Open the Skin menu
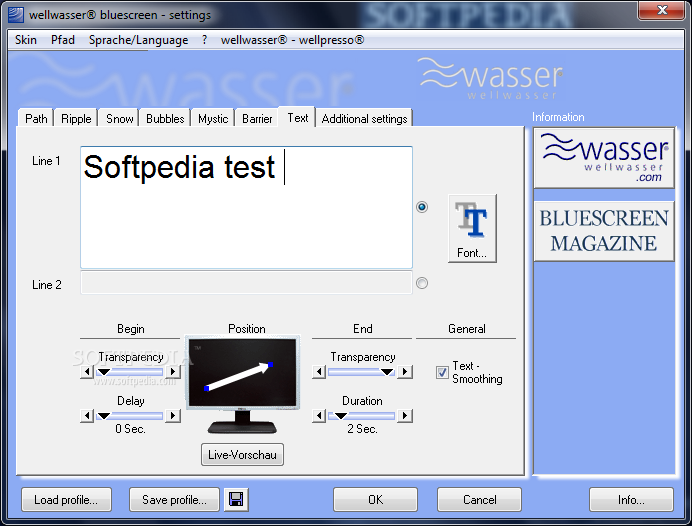Viewport: 692px width, 526px height. coord(26,40)
